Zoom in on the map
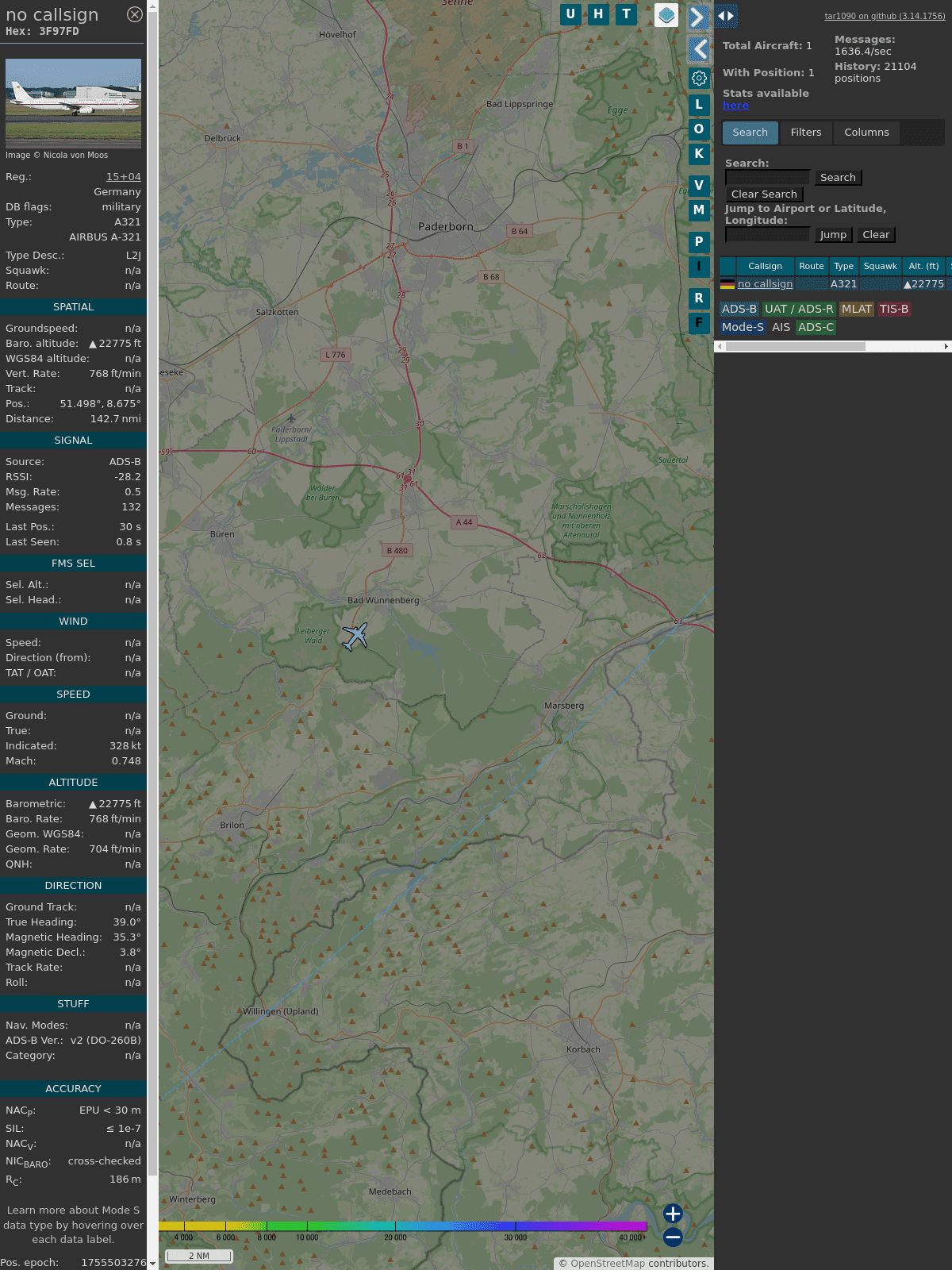The image size is (952, 1270). click(x=673, y=1214)
